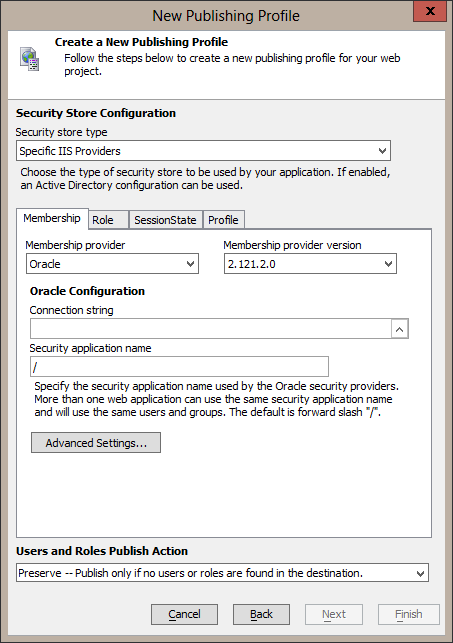Expand the Membership provider version dropdown
The image size is (453, 643).
310,264
